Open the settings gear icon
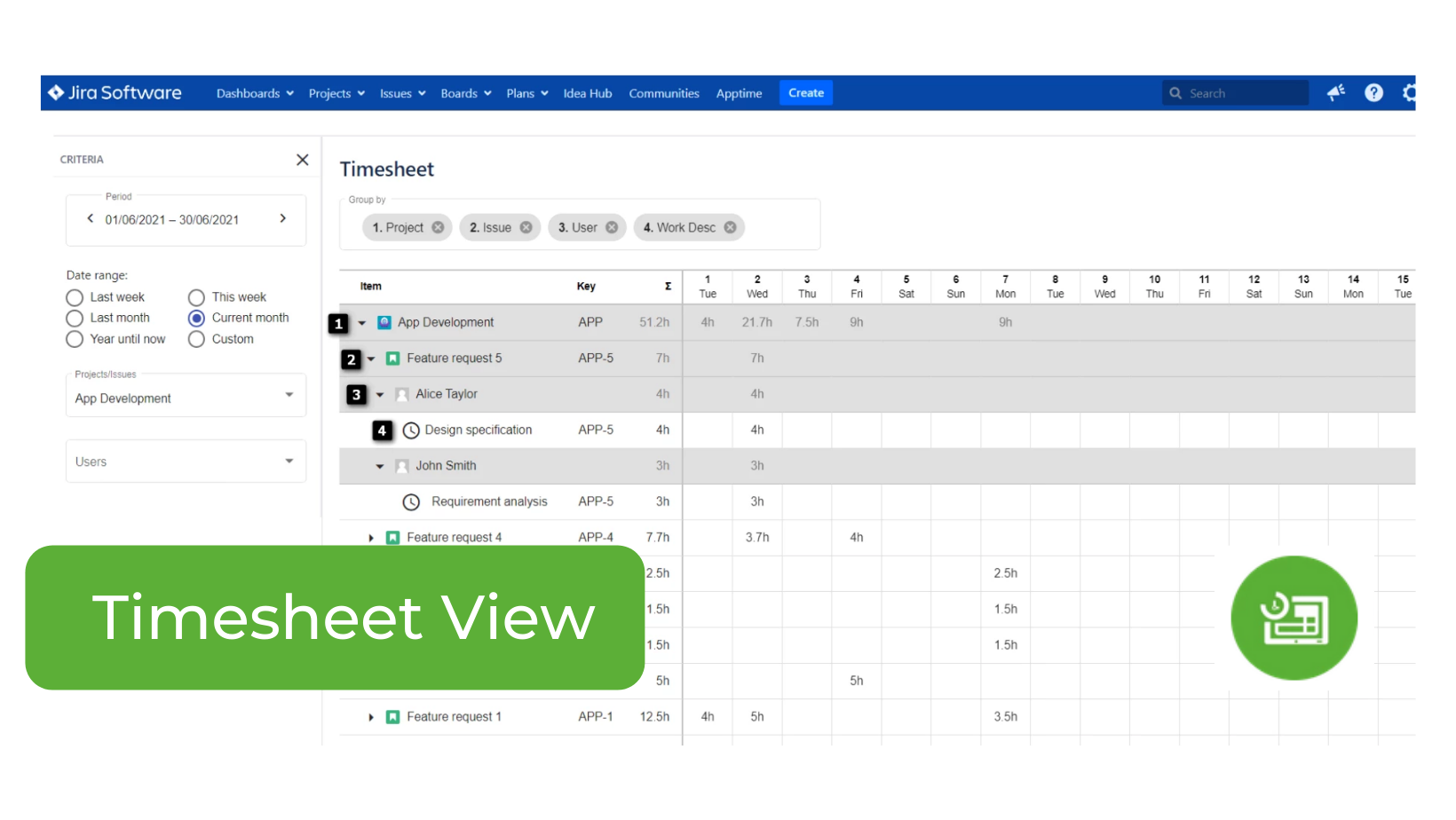Image resolution: width=1456 pixels, height=820 pixels. (x=1409, y=93)
